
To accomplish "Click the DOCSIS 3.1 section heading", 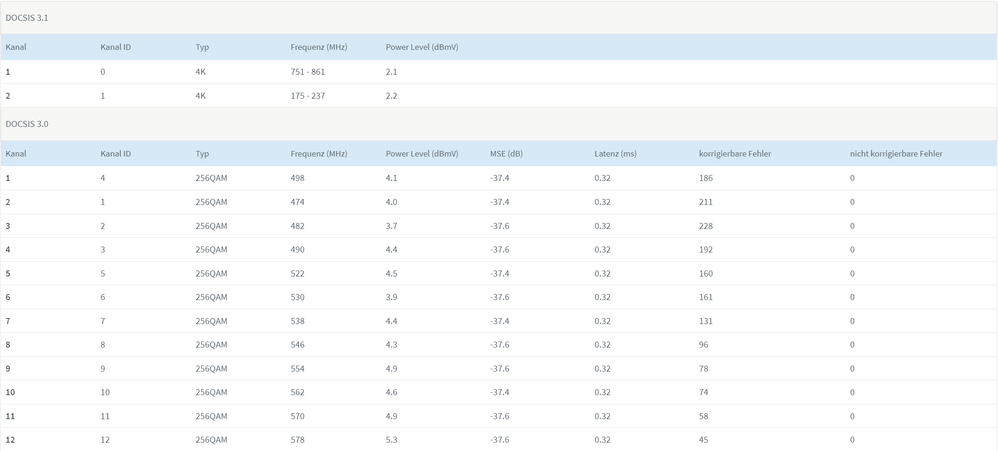I will point(27,17).
